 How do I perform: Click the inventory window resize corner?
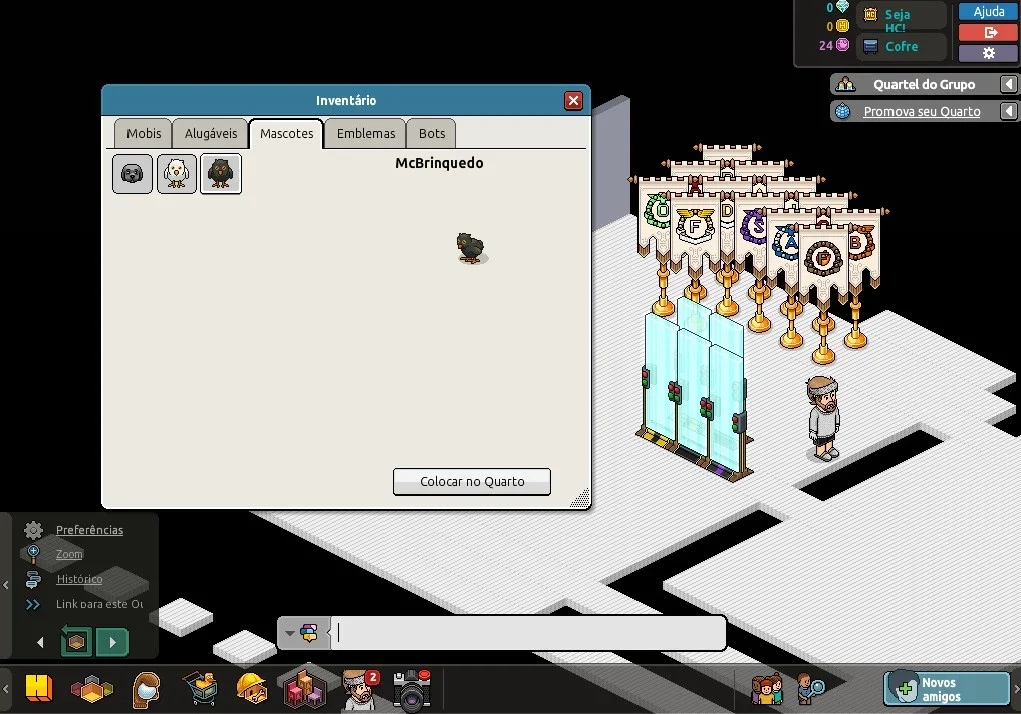coord(581,498)
